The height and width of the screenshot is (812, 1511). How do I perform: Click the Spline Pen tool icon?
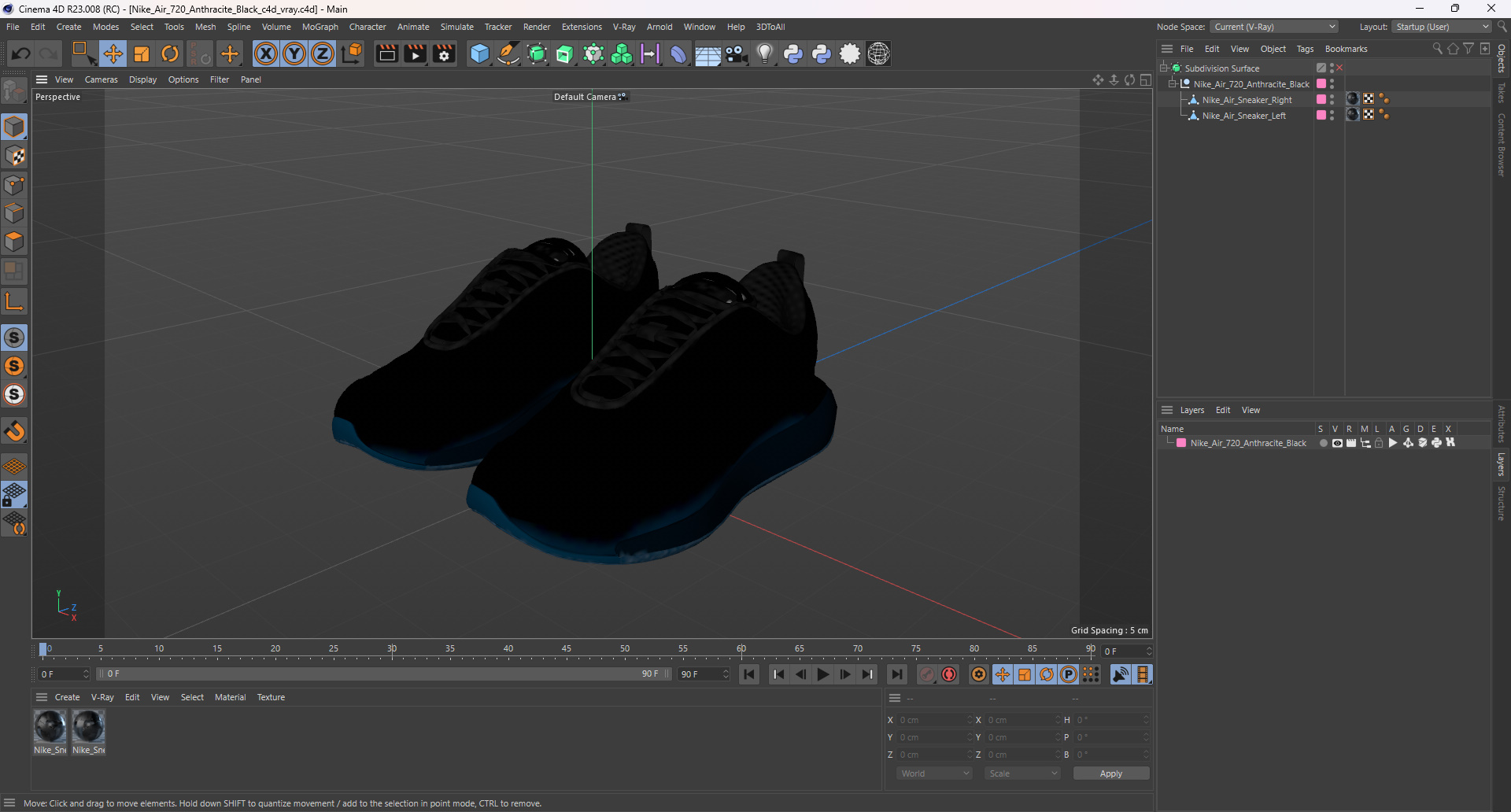tap(508, 54)
